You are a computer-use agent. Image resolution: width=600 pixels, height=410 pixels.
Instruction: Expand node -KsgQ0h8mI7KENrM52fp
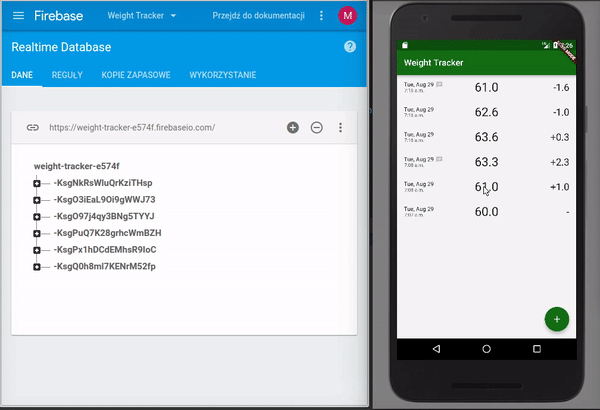click(x=37, y=267)
